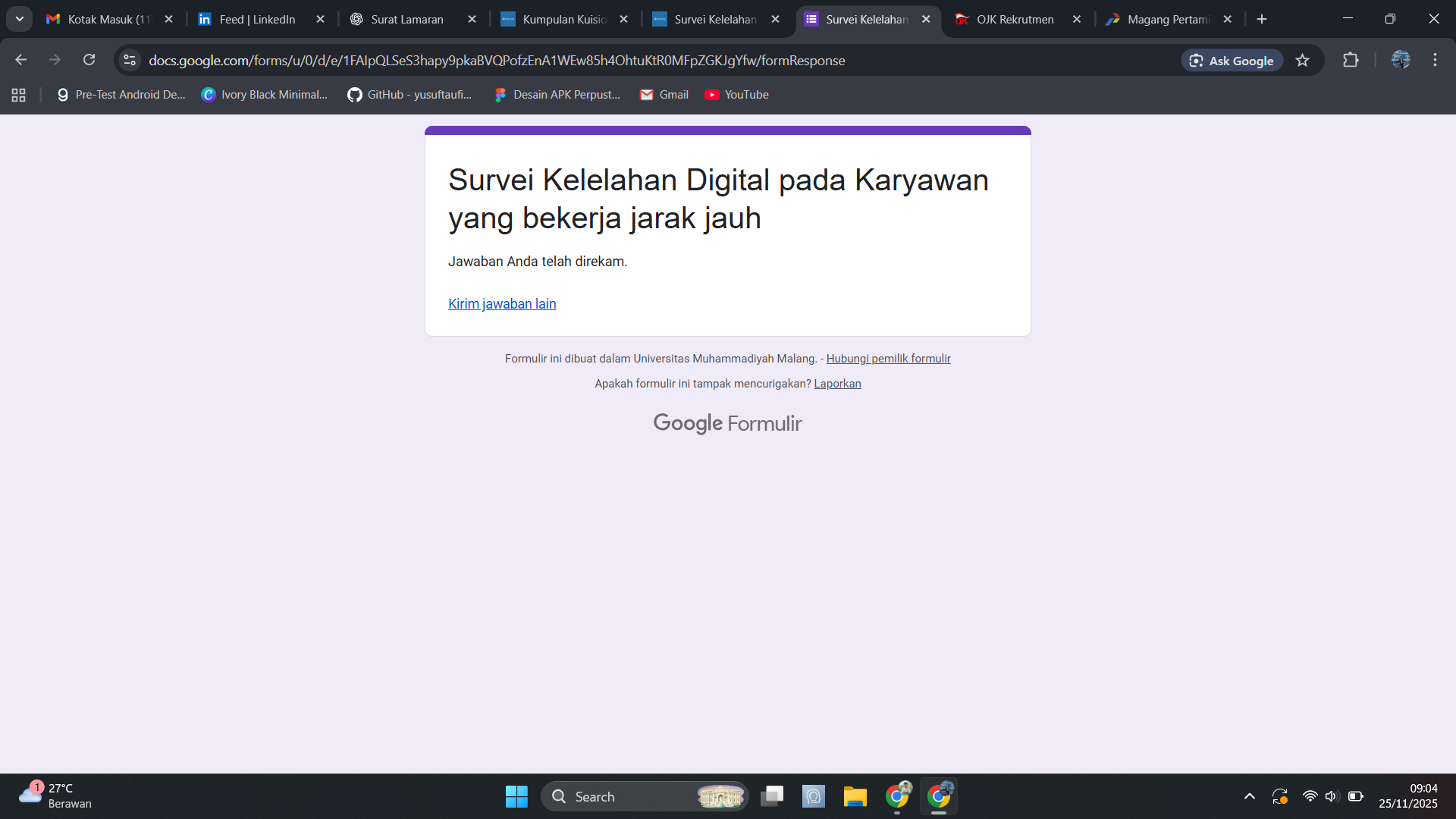View site information icon in address bar
The height and width of the screenshot is (819, 1456).
(130, 60)
